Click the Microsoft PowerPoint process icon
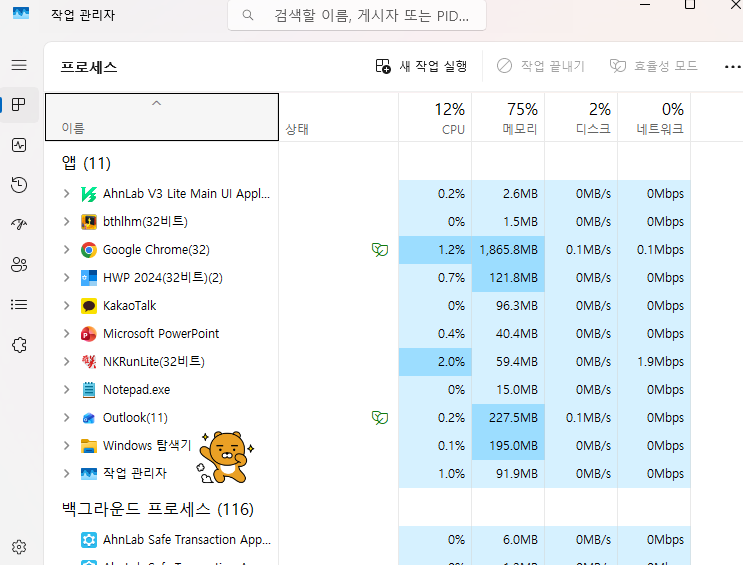 tap(89, 334)
